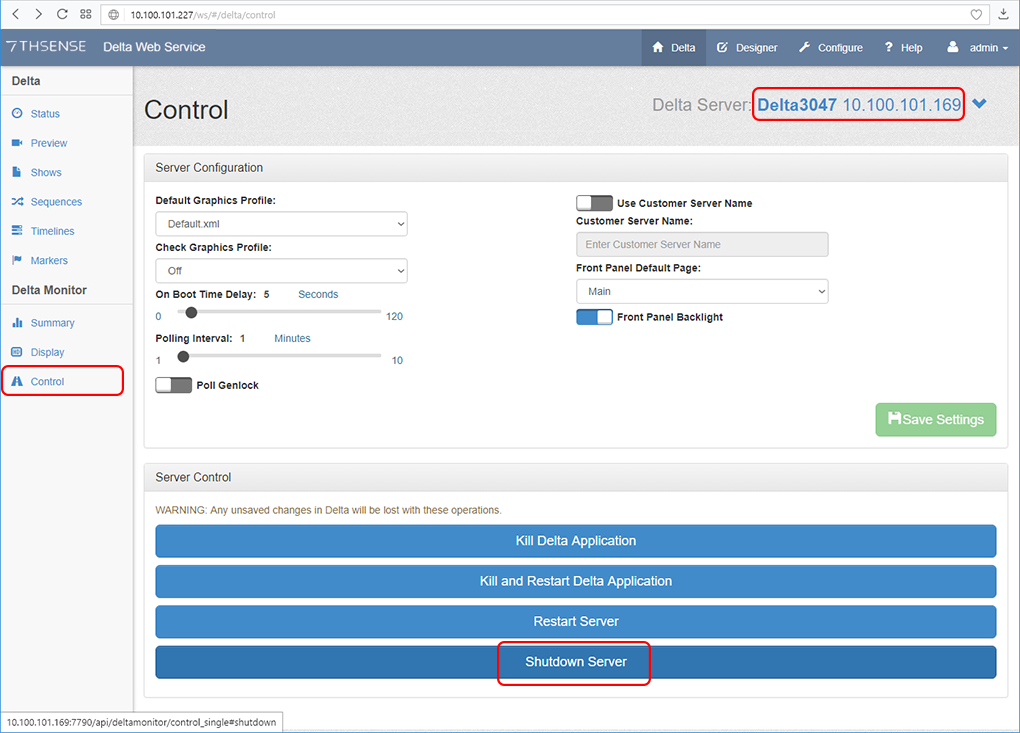Viewport: 1020px width, 733px height.
Task: Click the Server Configuration panel header
Action: pyautogui.click(x=576, y=168)
